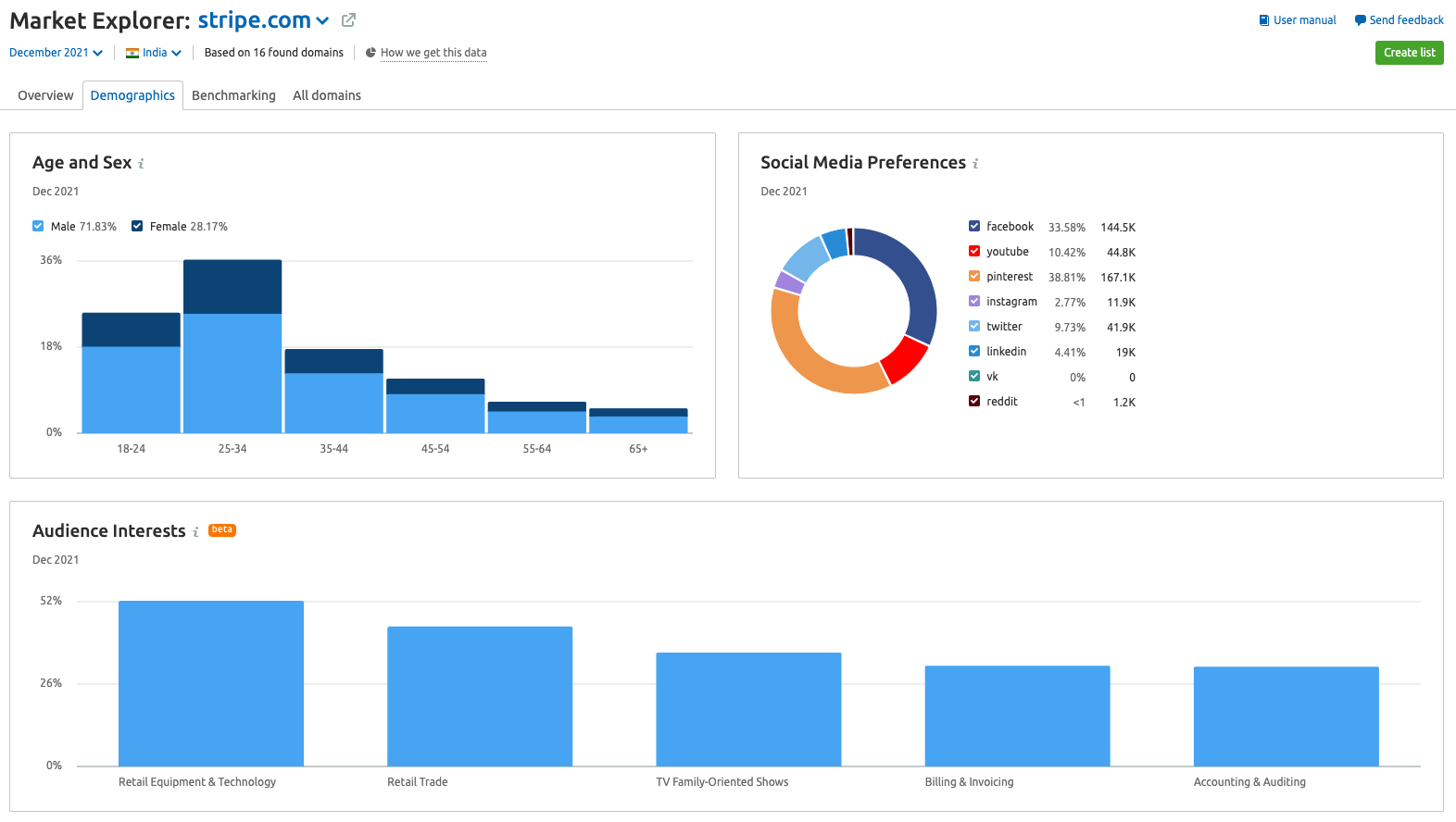
Task: Uncheck the vk checkbox
Action: click(x=974, y=376)
